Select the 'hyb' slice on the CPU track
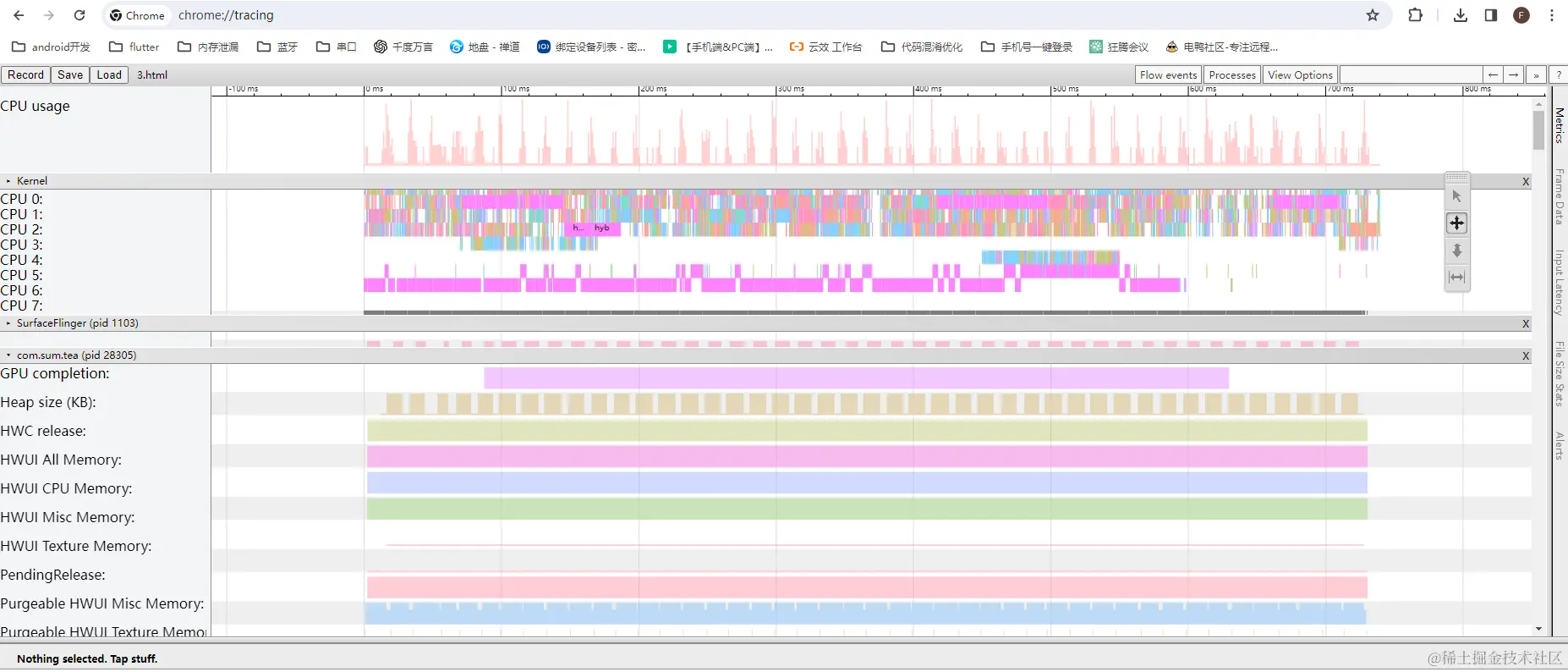 coord(603,229)
